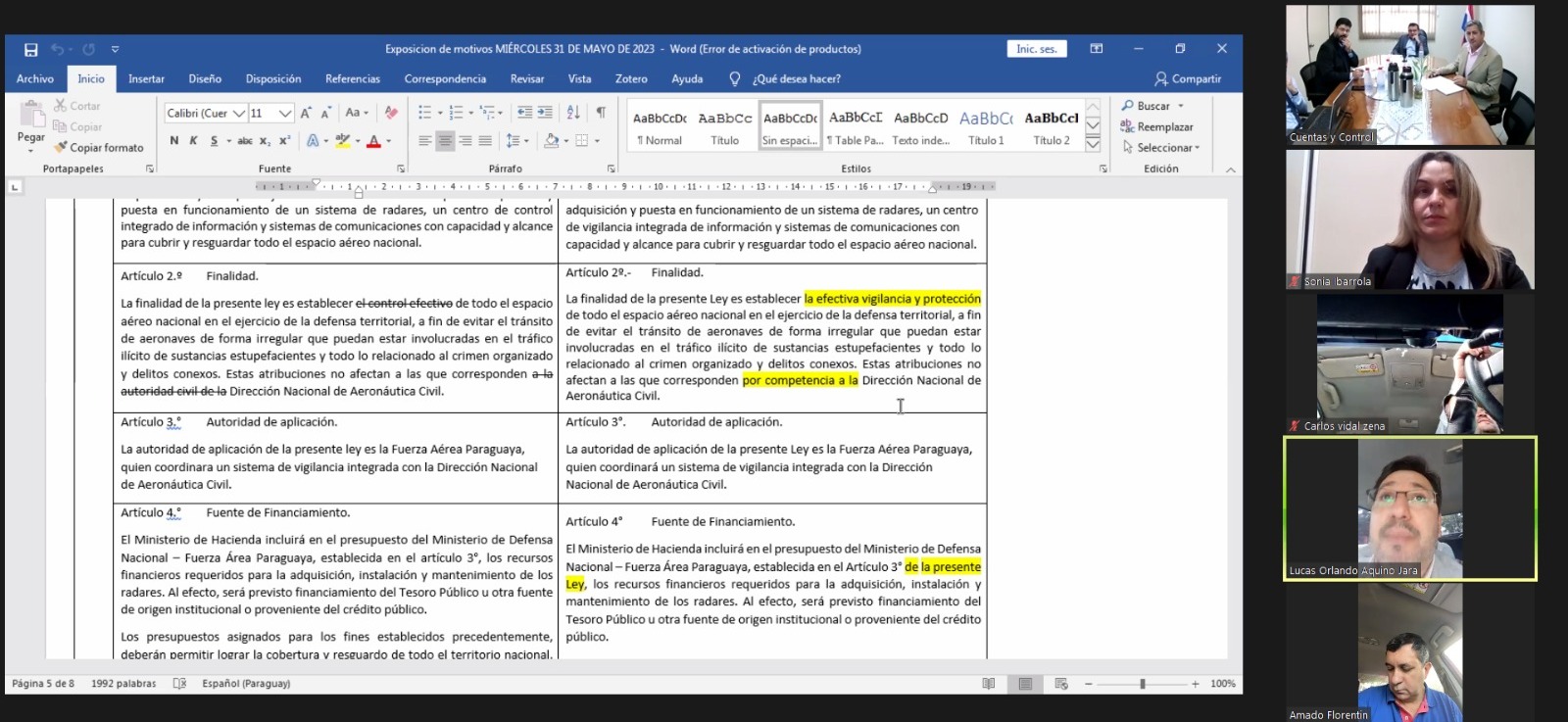Click spelling check icon in status bar
The image size is (1568, 722).
[179, 684]
